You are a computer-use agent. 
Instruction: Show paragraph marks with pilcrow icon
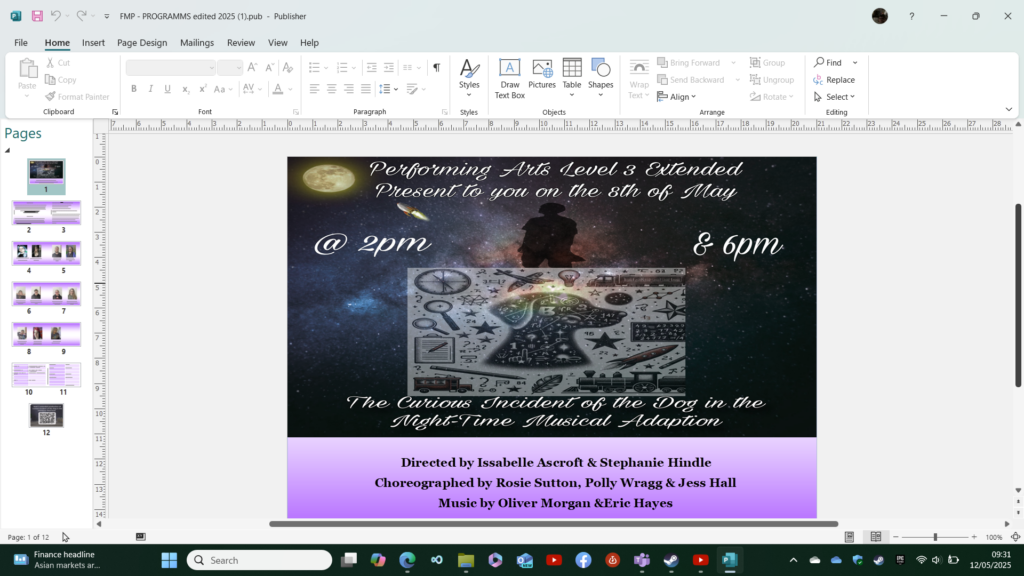click(x=436, y=67)
